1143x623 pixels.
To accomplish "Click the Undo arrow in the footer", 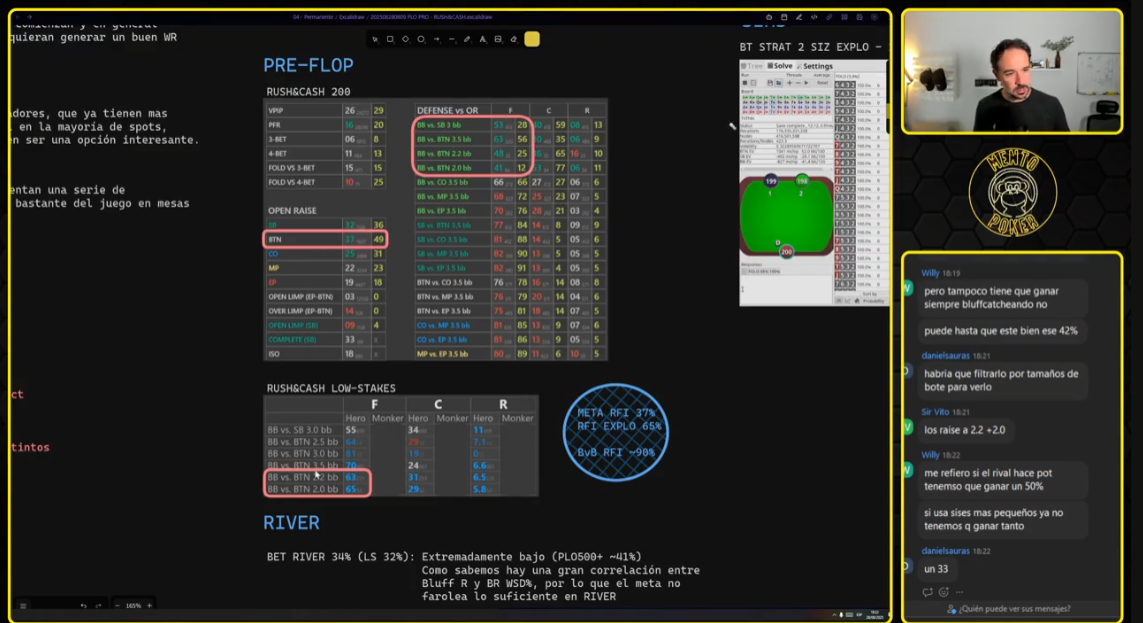I will [x=84, y=605].
